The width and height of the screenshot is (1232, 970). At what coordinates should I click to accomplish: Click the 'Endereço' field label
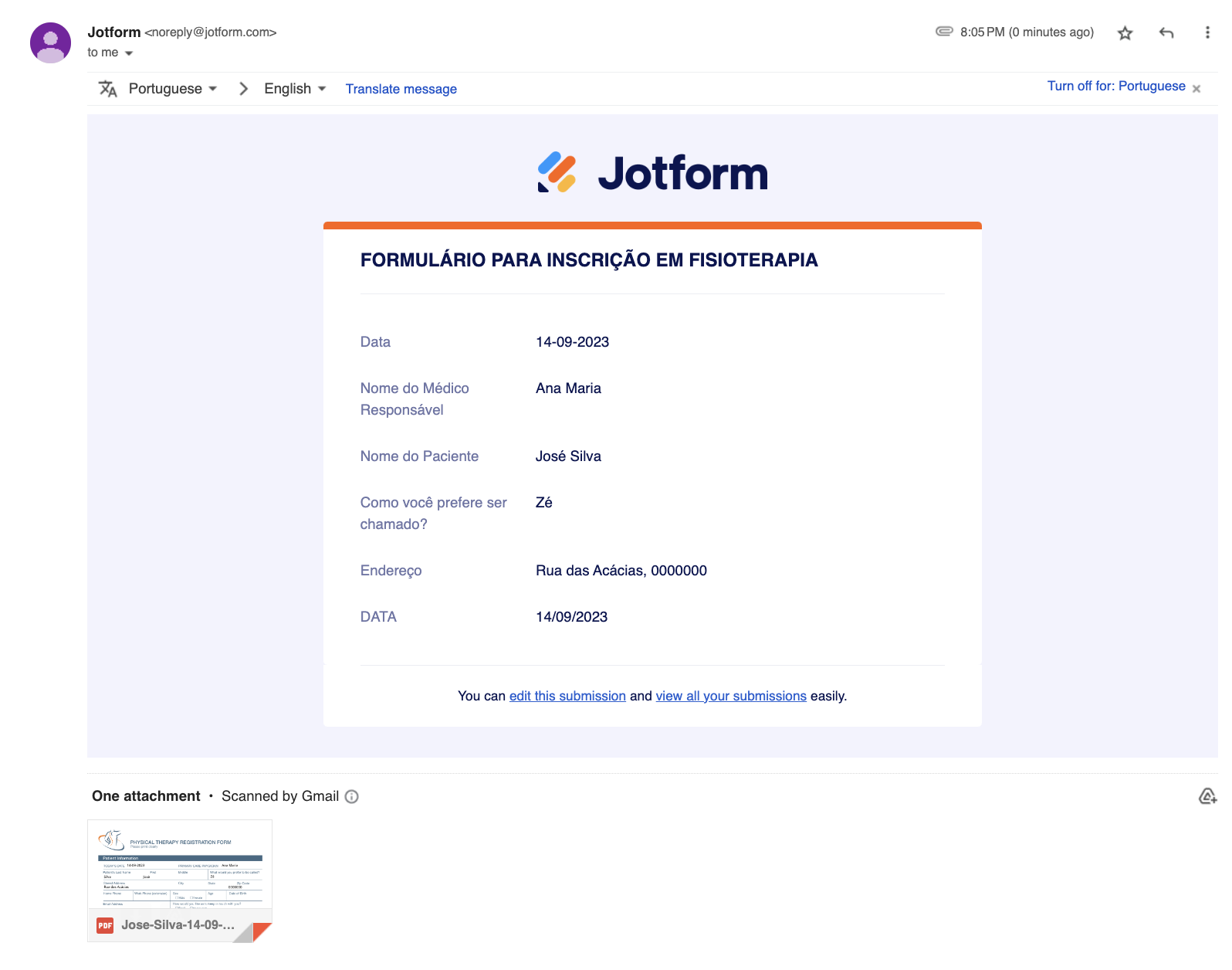(x=391, y=571)
